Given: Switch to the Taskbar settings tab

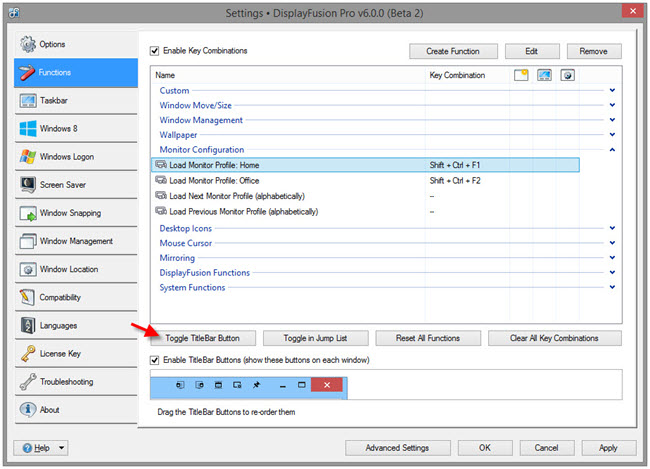Looking at the screenshot, I should pos(76,101).
